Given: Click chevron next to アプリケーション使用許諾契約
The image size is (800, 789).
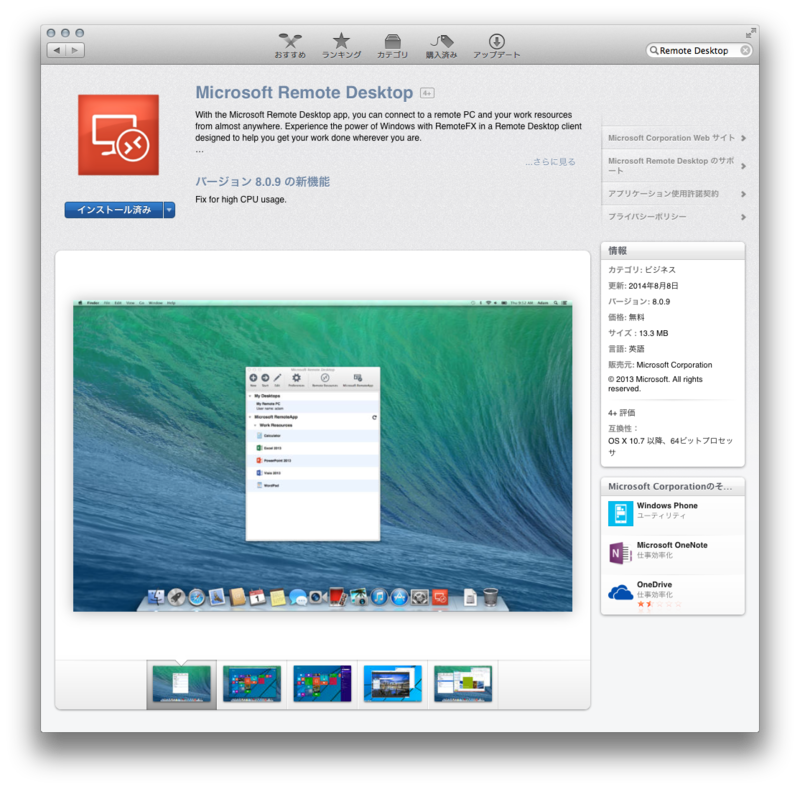Looking at the screenshot, I should click(743, 194).
